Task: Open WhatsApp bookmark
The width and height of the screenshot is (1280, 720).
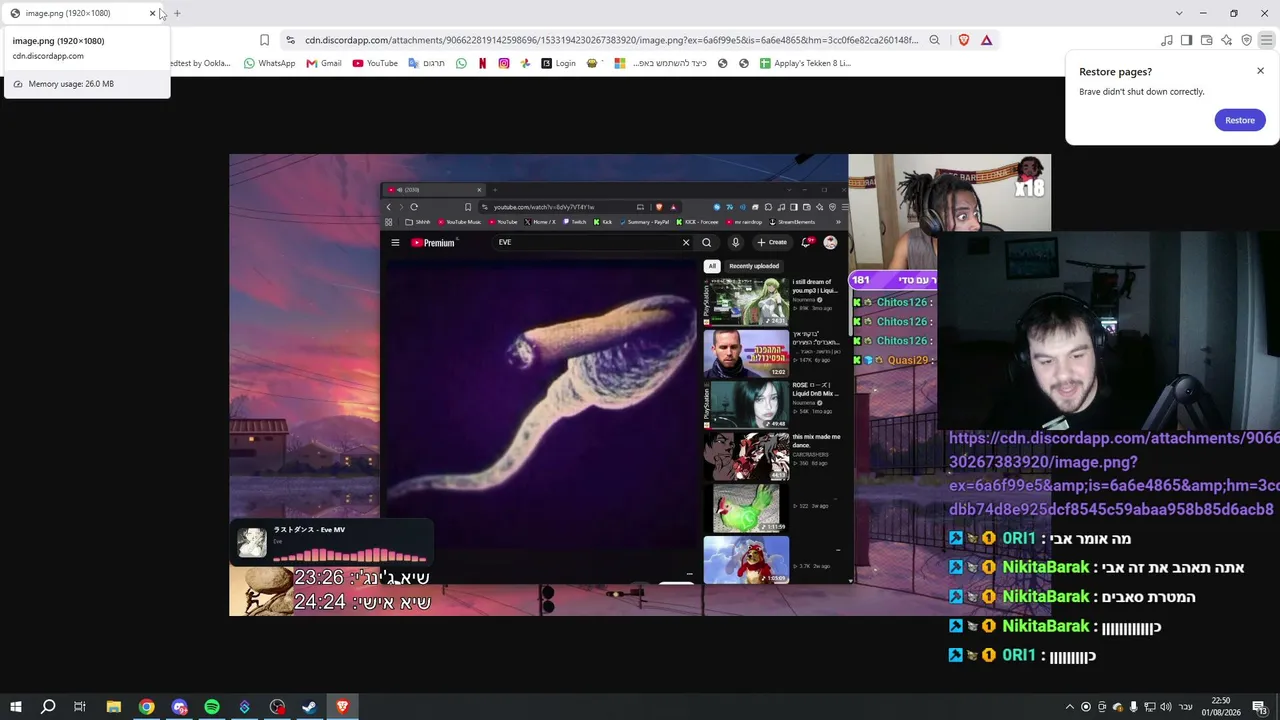Action: point(269,63)
